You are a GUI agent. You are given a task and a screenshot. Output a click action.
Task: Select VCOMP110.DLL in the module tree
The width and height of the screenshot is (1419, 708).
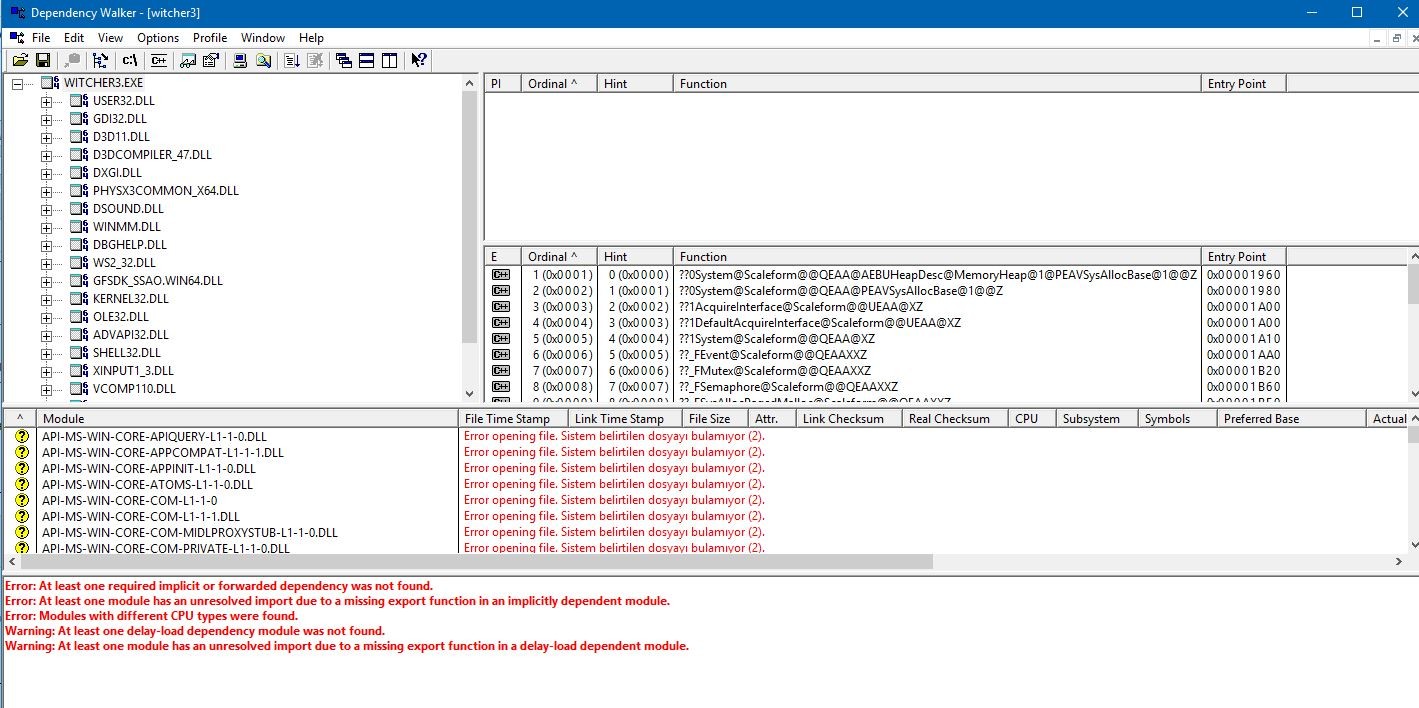(x=134, y=389)
